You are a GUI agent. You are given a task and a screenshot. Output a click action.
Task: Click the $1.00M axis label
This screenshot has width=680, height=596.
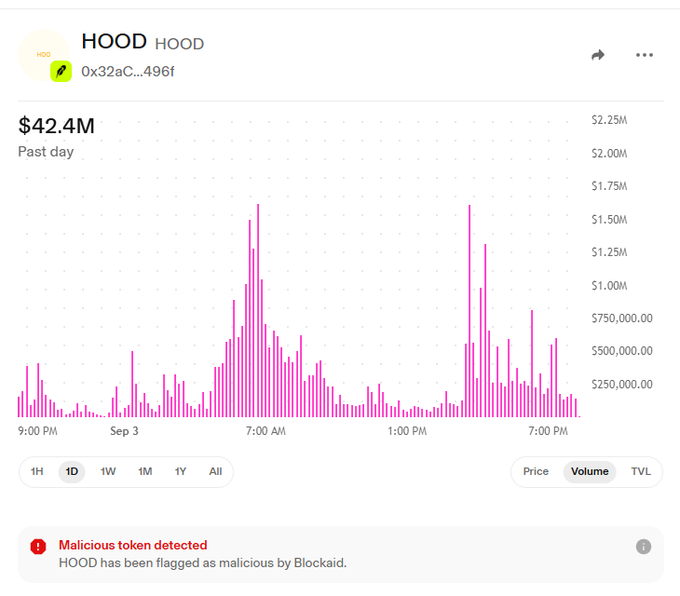609,286
